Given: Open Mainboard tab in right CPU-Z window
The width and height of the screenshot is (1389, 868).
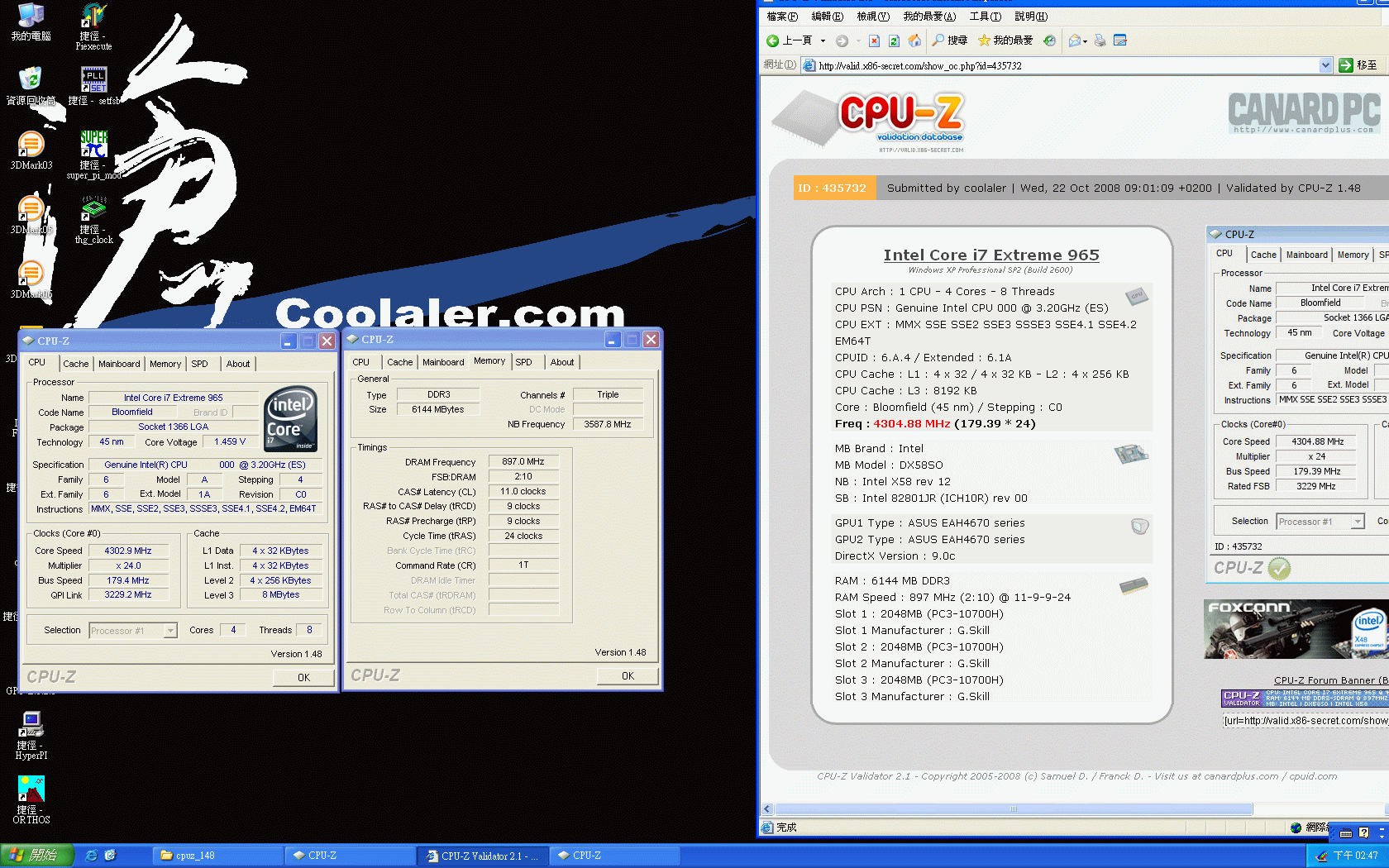Looking at the screenshot, I should (x=443, y=362).
